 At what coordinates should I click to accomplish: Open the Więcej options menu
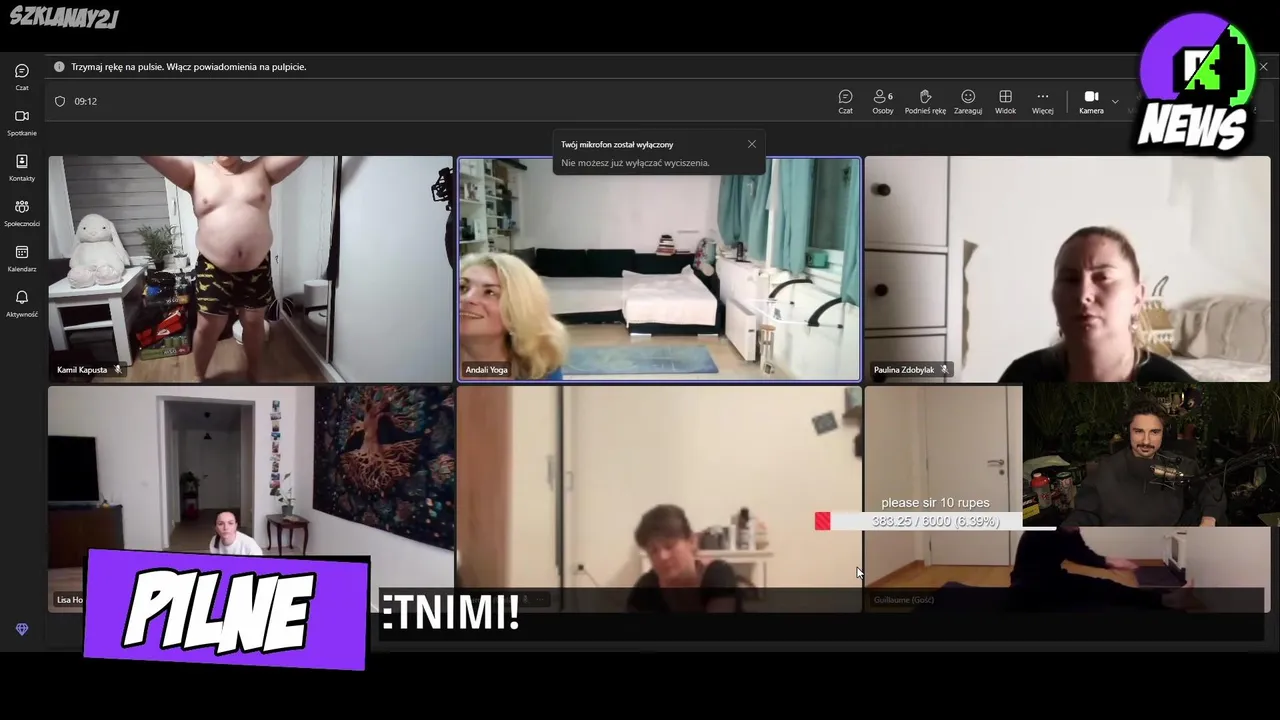tap(1042, 101)
